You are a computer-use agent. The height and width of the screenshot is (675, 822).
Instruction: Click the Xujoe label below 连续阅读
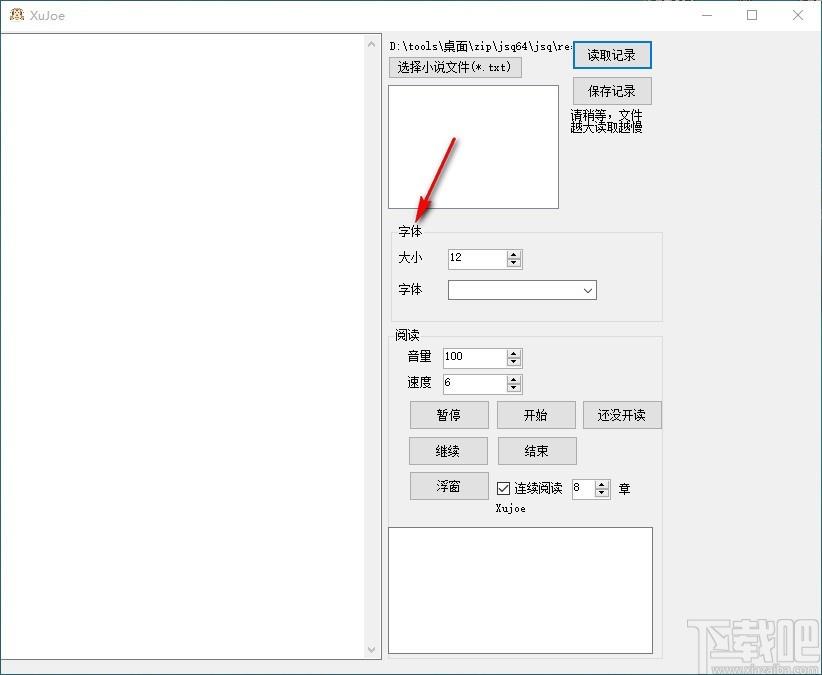point(511,508)
